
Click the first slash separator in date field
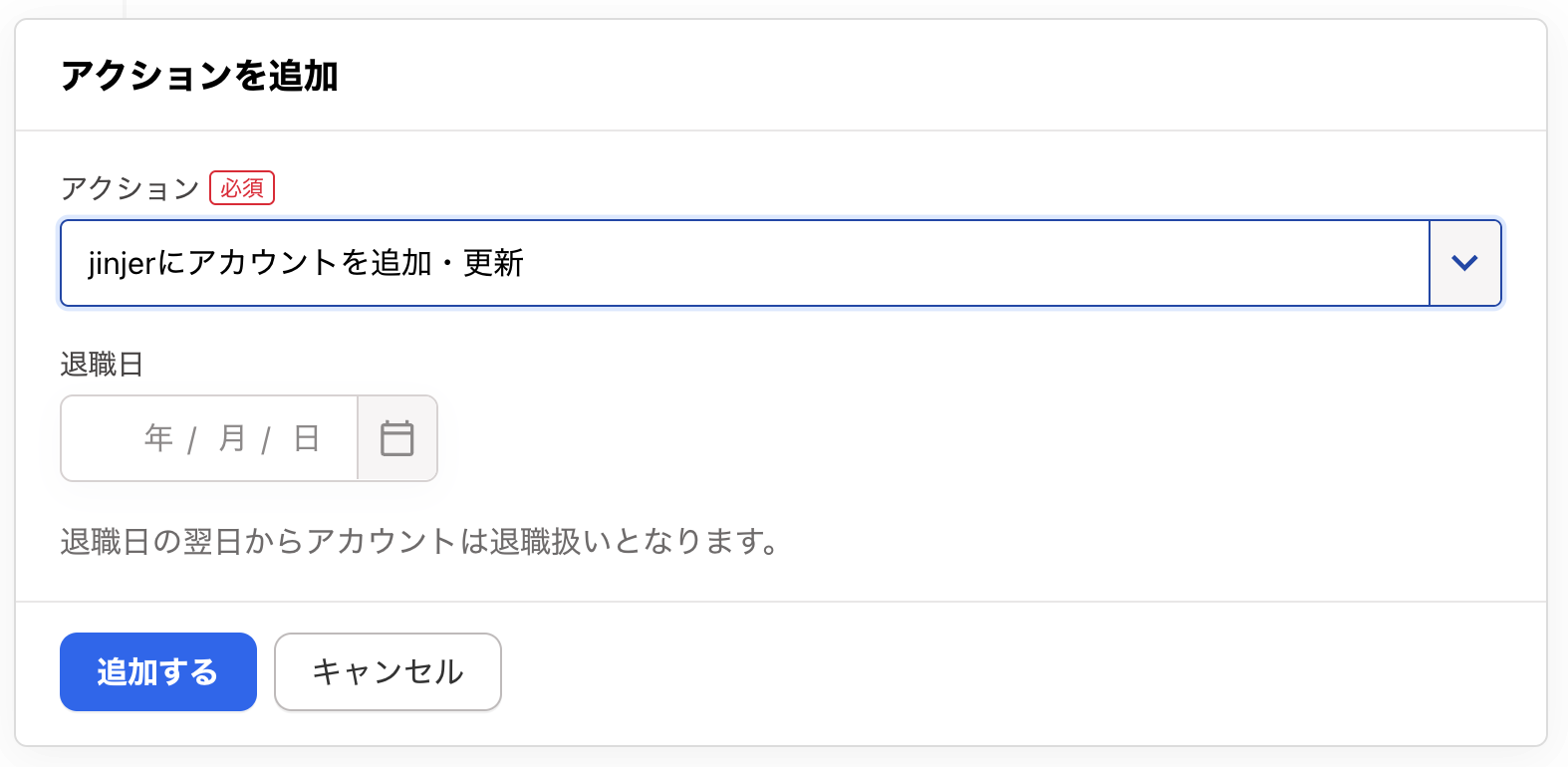(192, 439)
